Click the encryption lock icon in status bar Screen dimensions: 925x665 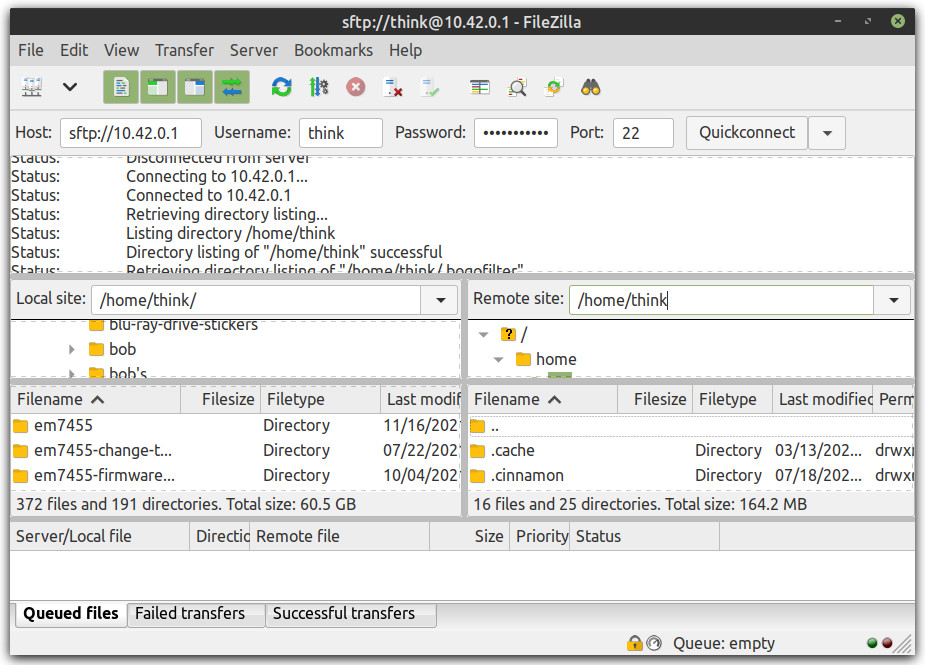[x=634, y=643]
